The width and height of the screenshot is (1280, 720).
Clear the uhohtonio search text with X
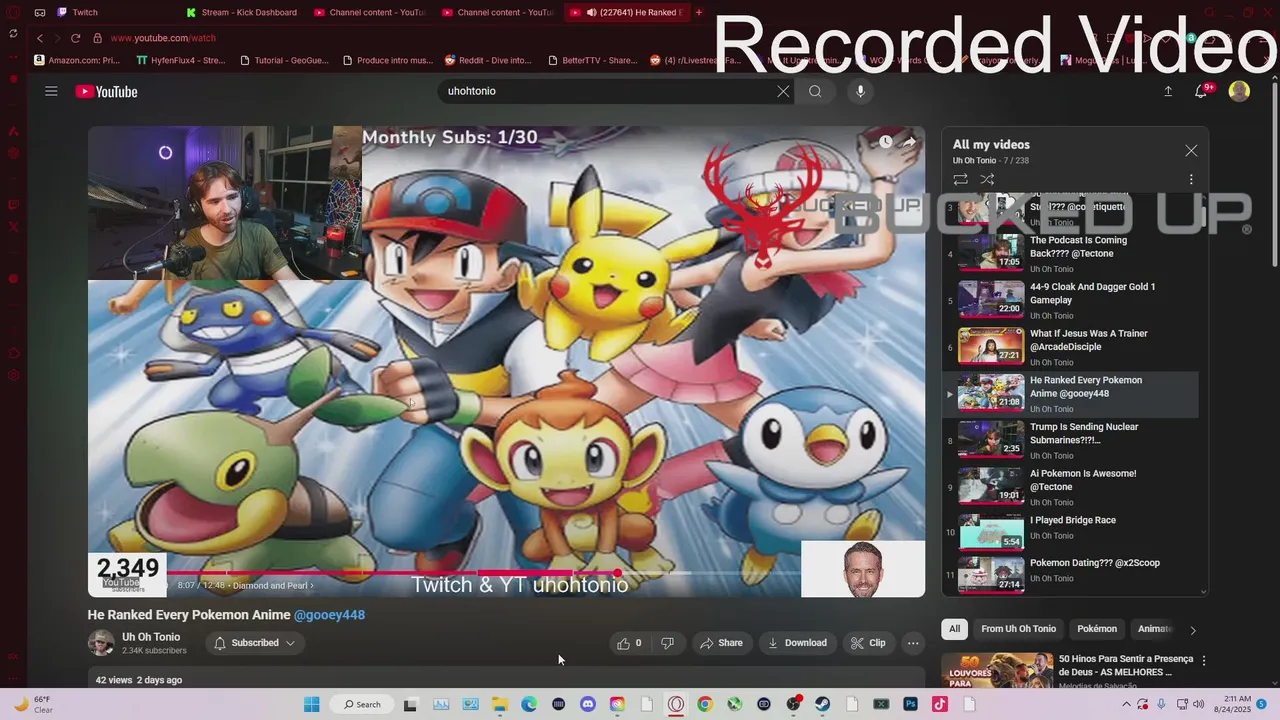783,91
